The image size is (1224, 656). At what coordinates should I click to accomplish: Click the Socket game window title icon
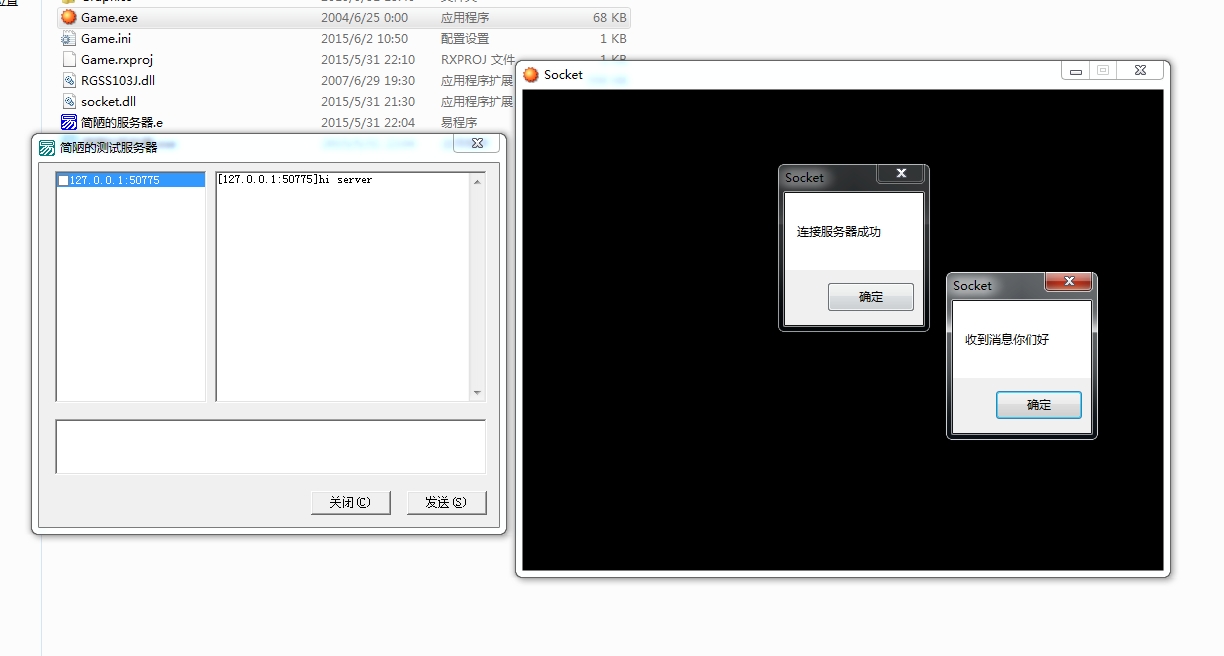click(x=531, y=75)
